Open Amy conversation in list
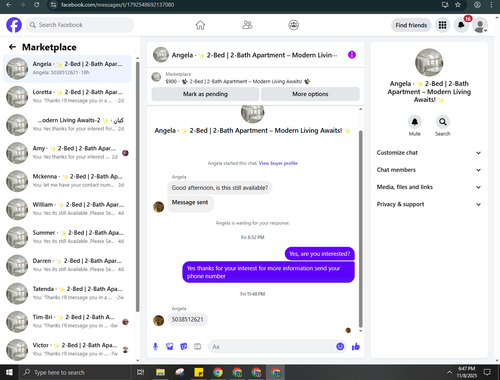This screenshot has width=500, height=380. pos(68,153)
